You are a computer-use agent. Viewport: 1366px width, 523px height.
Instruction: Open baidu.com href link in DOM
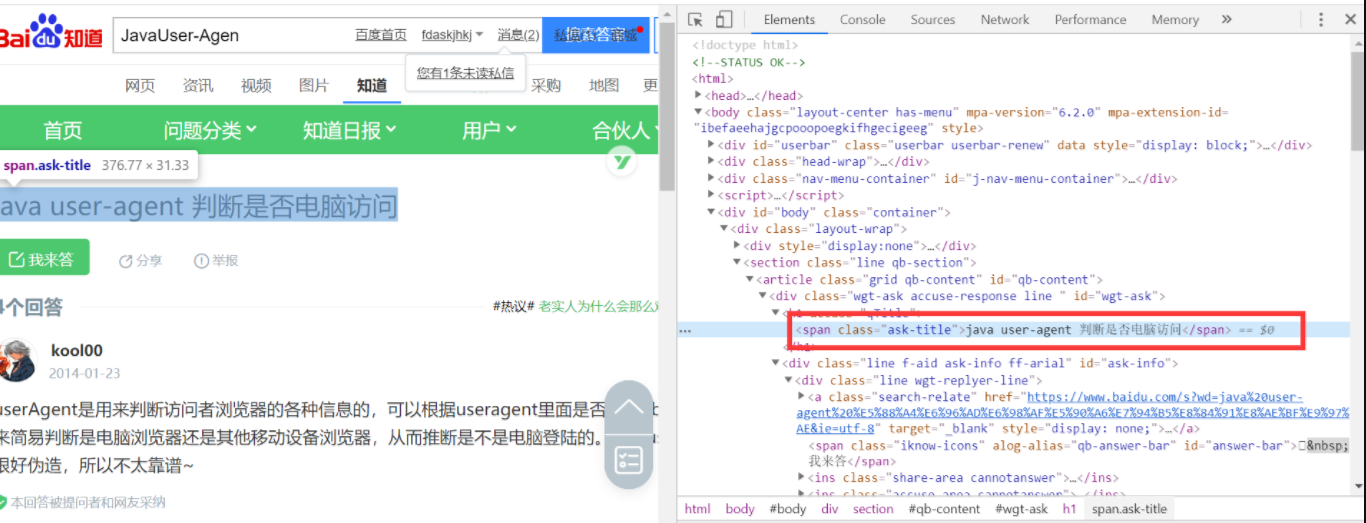click(x=1073, y=413)
